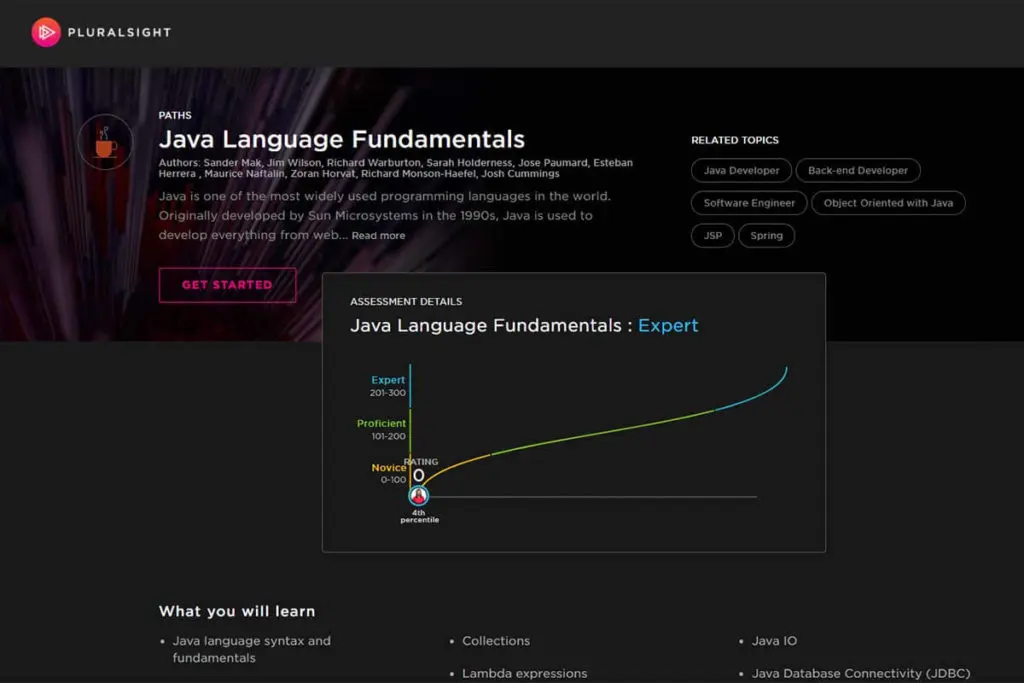Click the RELATED TOPICS heading
Viewport: 1024px width, 683px height.
coord(735,140)
